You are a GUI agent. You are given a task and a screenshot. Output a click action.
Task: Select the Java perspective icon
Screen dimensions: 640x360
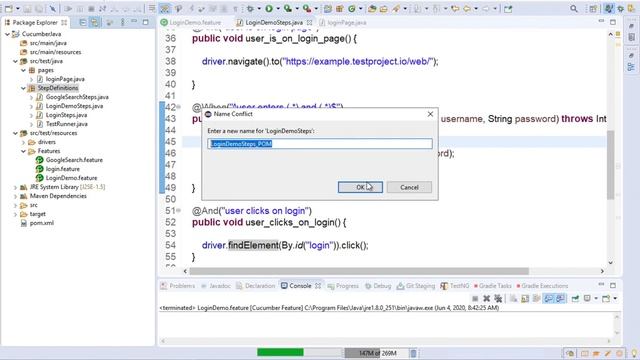[x=609, y=9]
